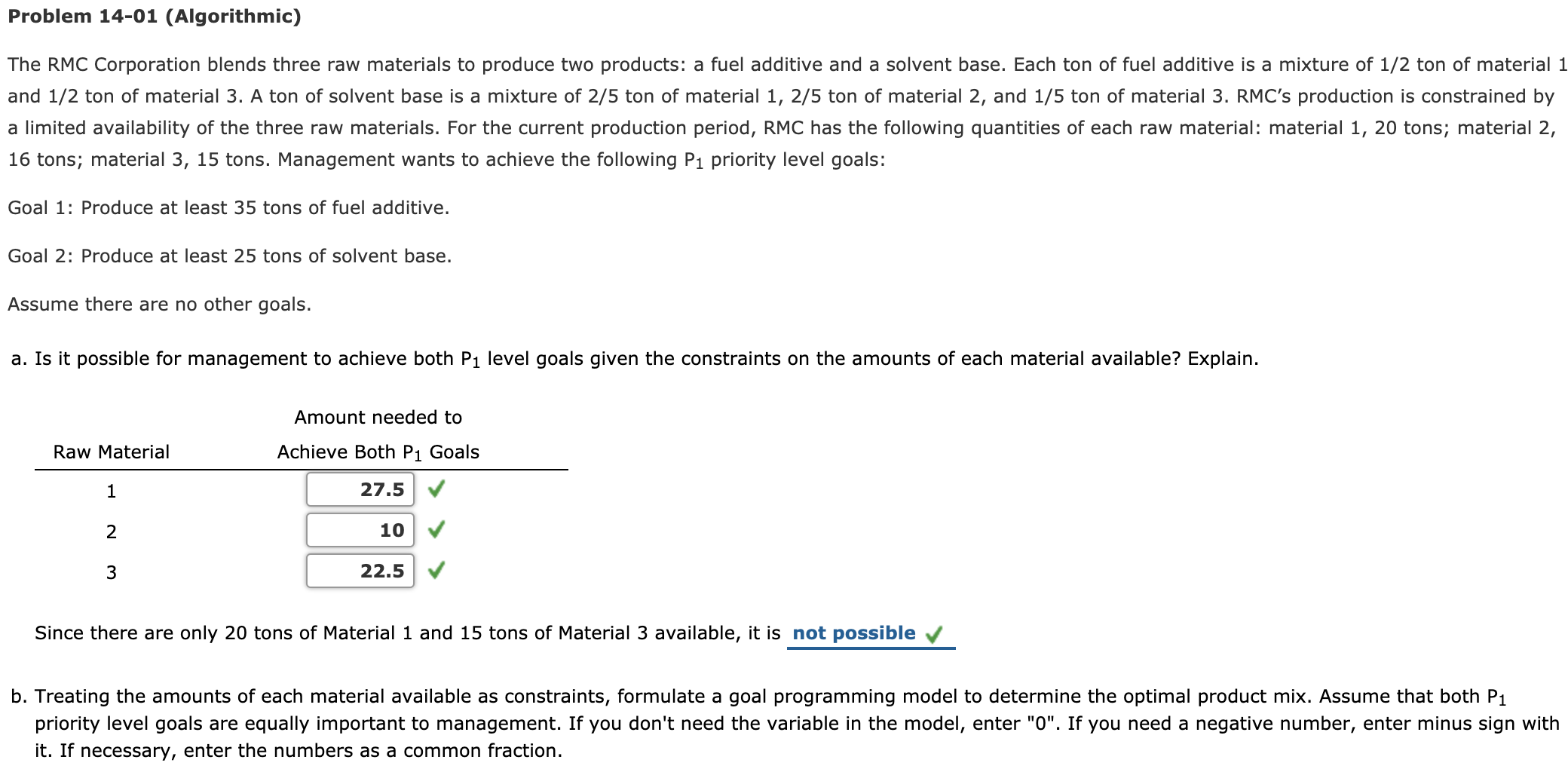The width and height of the screenshot is (1568, 769).
Task: Select the value 27.5 in its field
Action: point(382,489)
